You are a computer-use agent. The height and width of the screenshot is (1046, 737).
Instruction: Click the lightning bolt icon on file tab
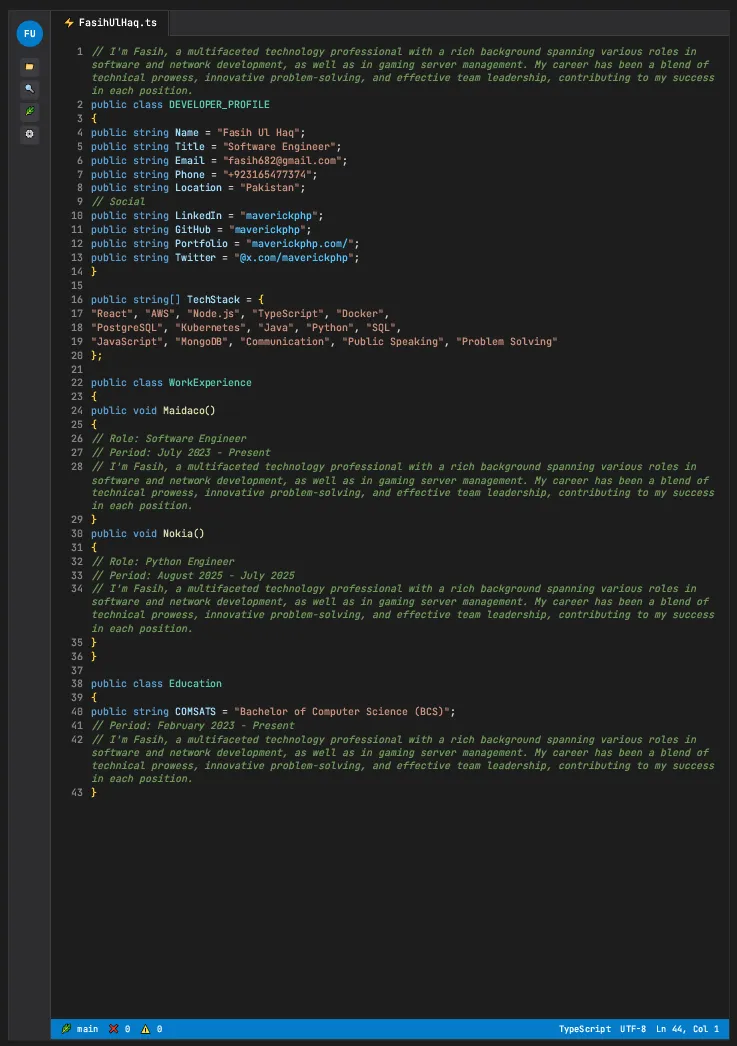pos(68,22)
